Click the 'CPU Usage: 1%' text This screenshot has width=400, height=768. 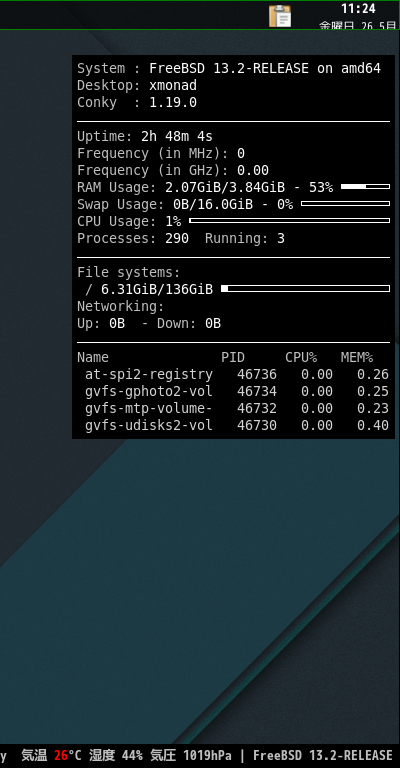[x=129, y=221]
